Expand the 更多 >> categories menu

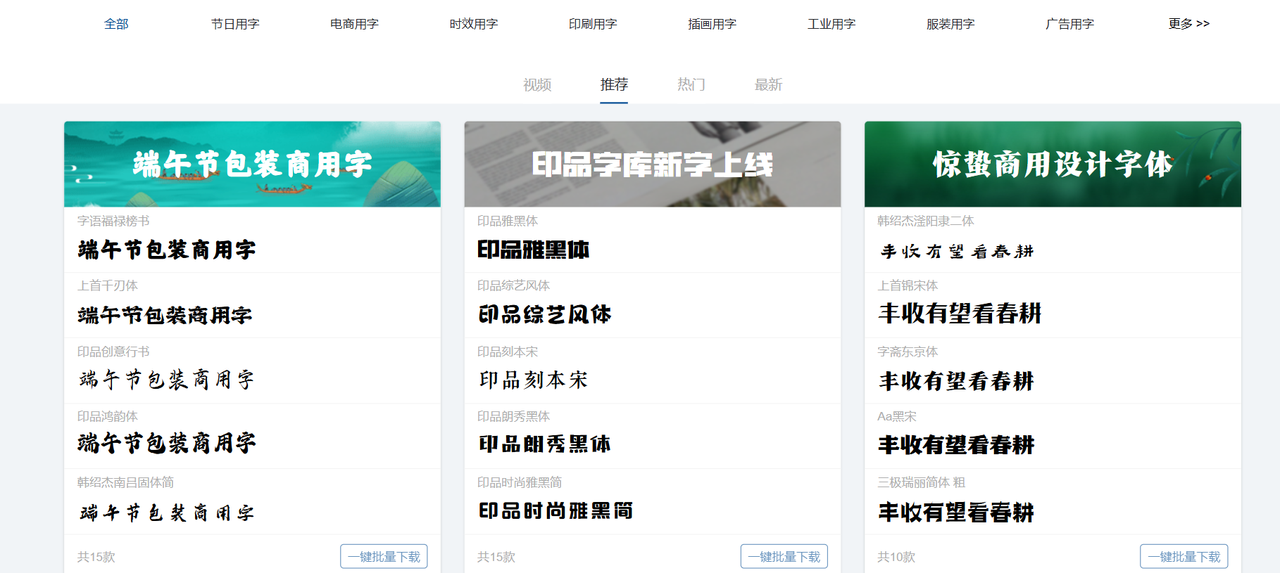click(1188, 24)
